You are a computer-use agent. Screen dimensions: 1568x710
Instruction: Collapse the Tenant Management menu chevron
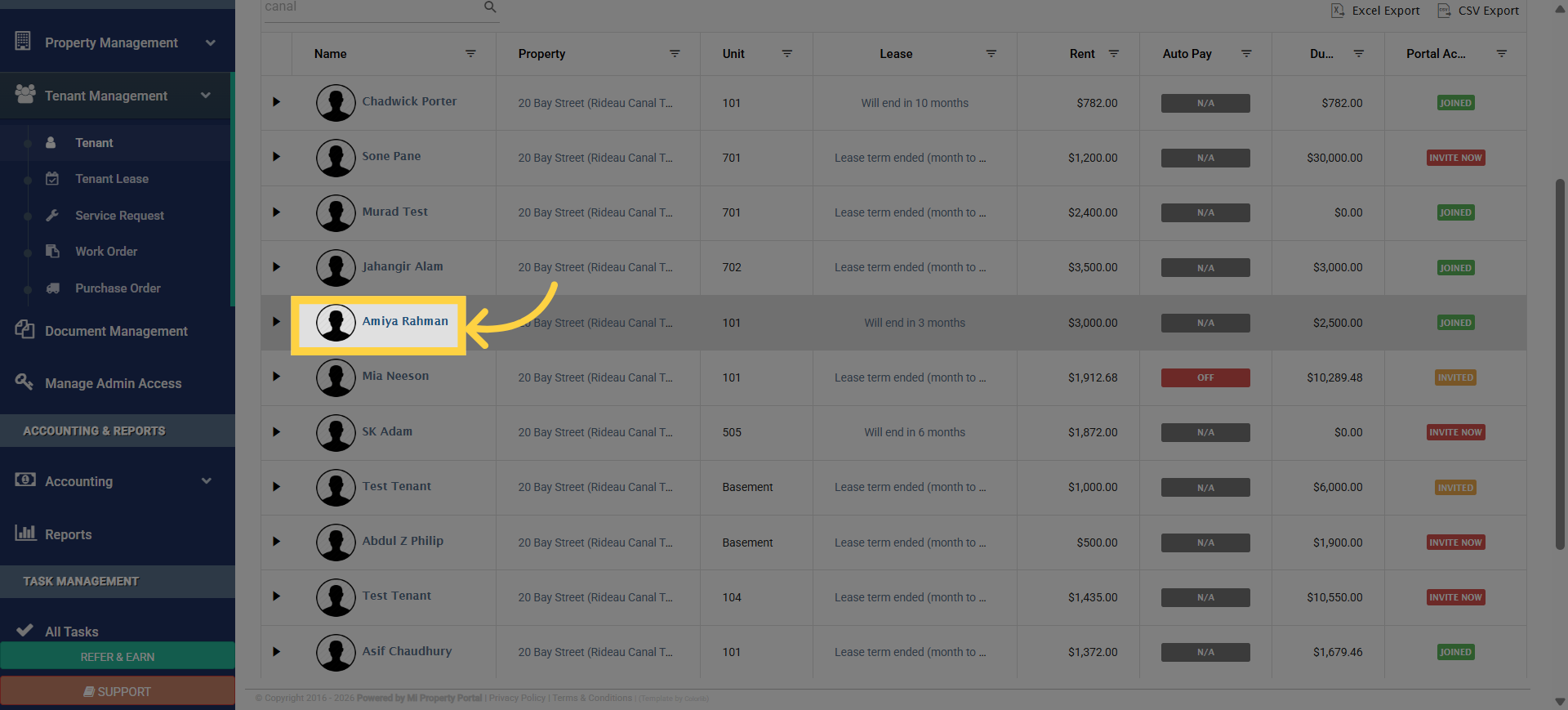click(206, 96)
